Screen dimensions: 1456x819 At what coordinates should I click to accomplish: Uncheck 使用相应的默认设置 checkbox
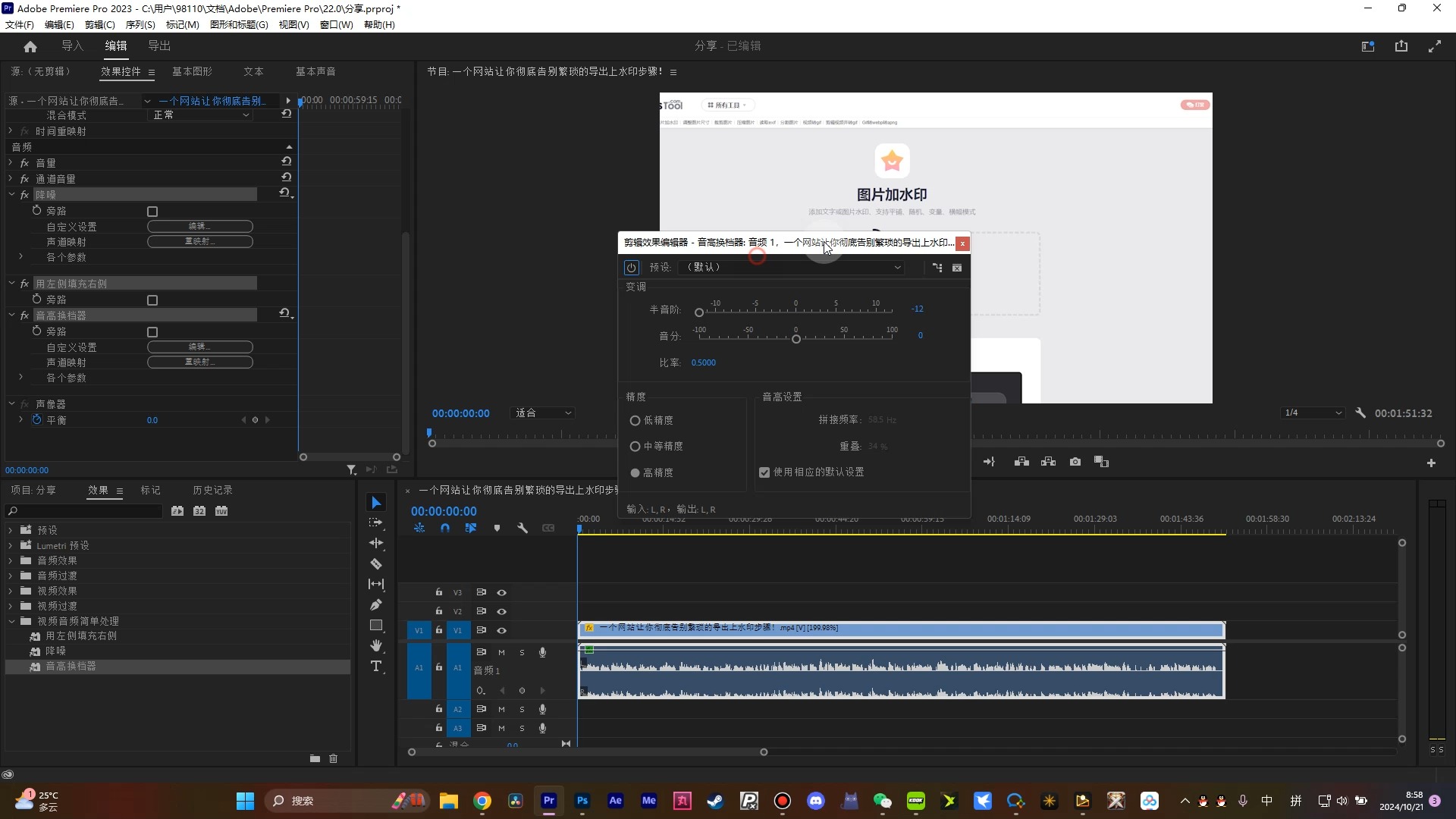(x=764, y=472)
